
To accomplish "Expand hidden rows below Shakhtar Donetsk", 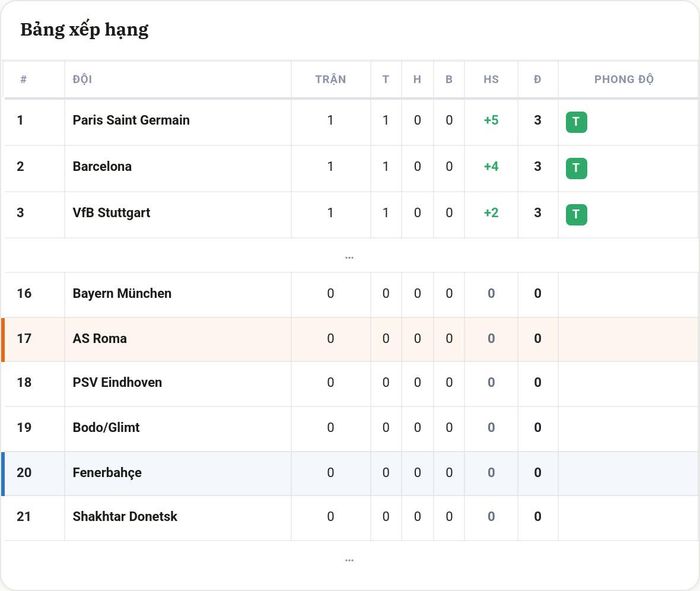I will tap(349, 560).
